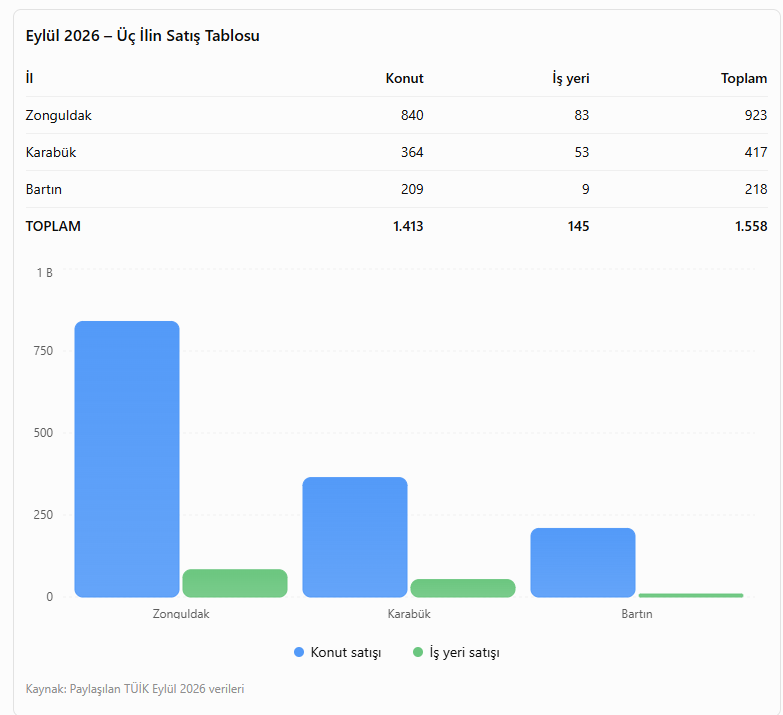Click Bartın total value 218
Screen dimensions: 783x715
756,189
